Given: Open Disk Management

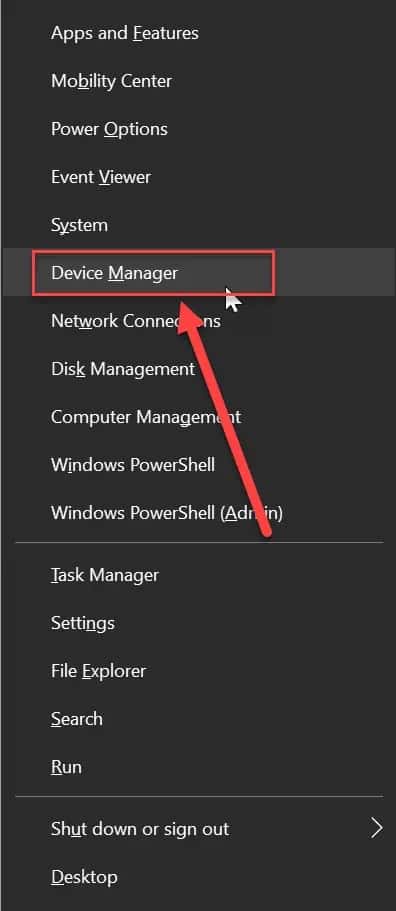Looking at the screenshot, I should 198,369.
